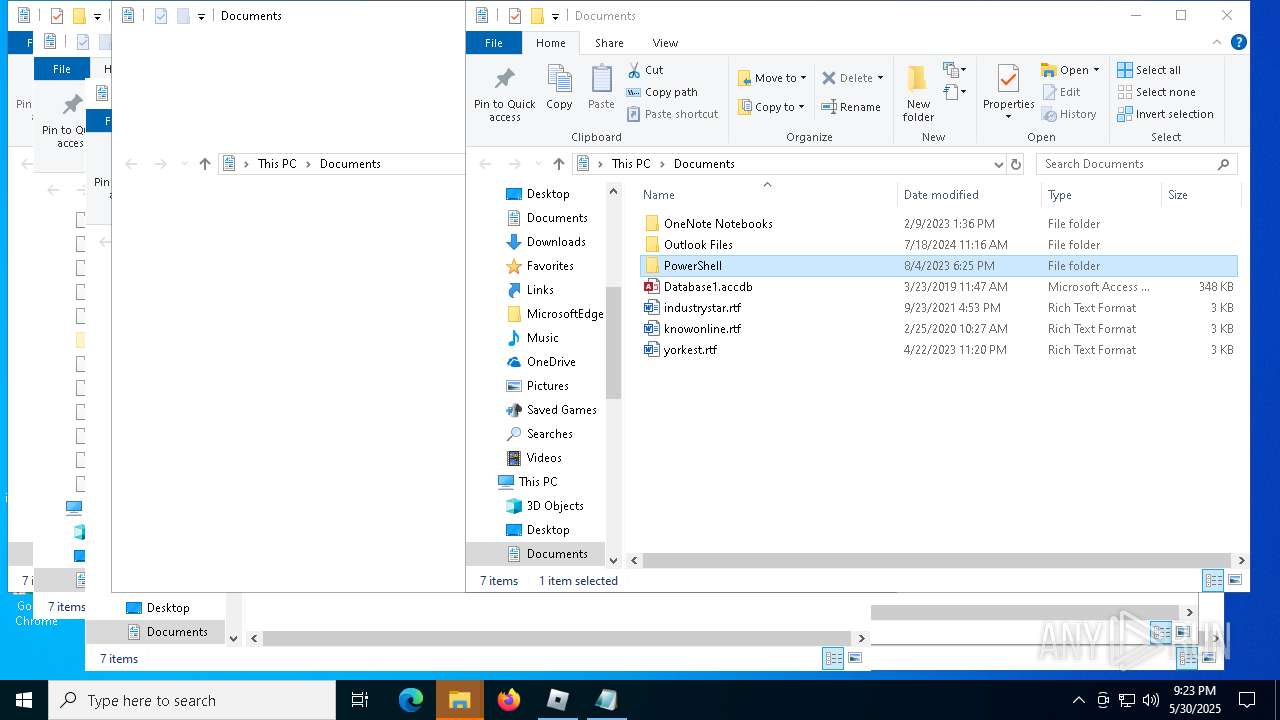Switch to the Share ribbon tab
This screenshot has height=720, width=1280.
pyautogui.click(x=609, y=43)
